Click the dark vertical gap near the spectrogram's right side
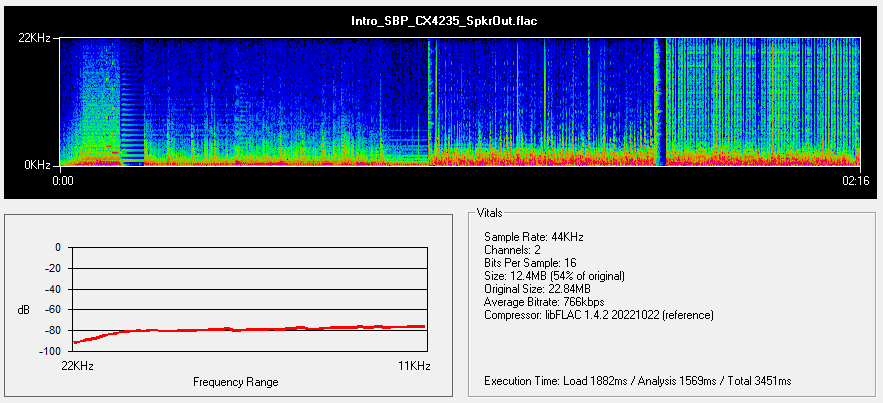 tap(660, 100)
